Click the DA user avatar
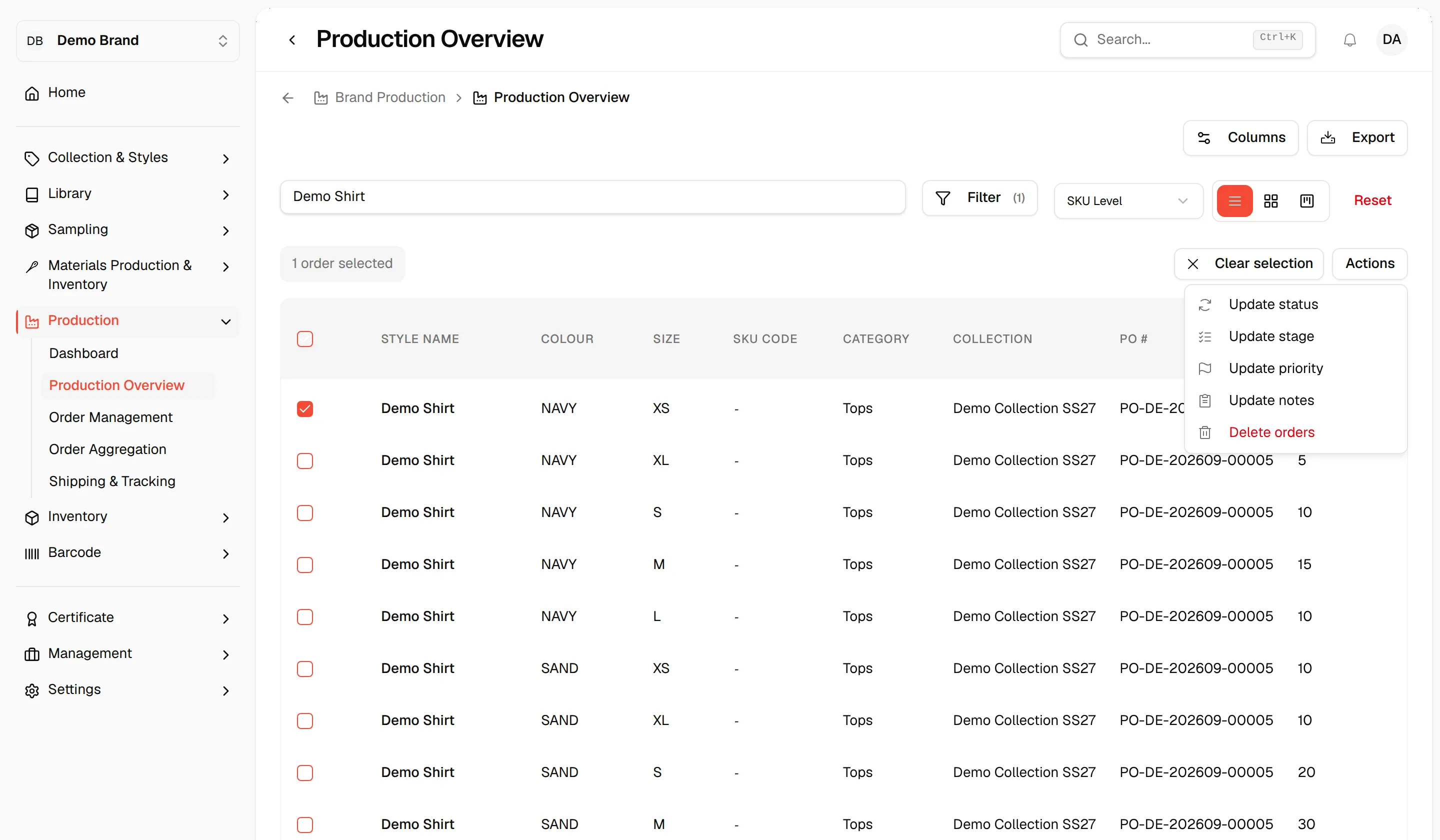 pos(1391,39)
